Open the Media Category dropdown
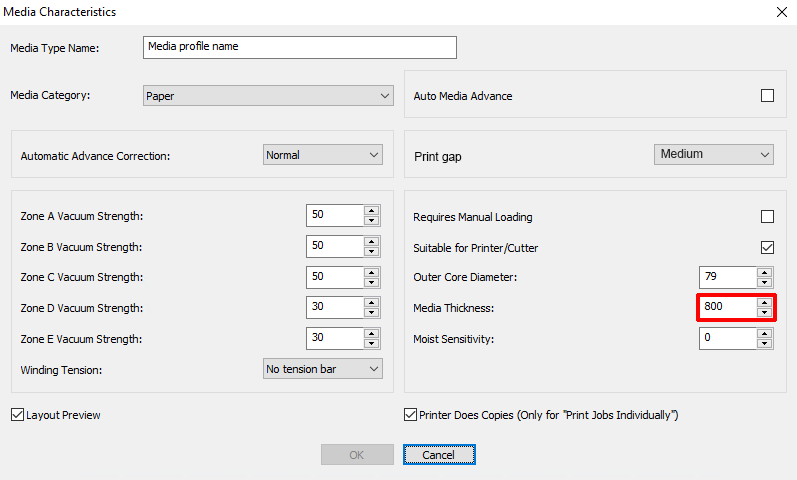 pos(268,96)
